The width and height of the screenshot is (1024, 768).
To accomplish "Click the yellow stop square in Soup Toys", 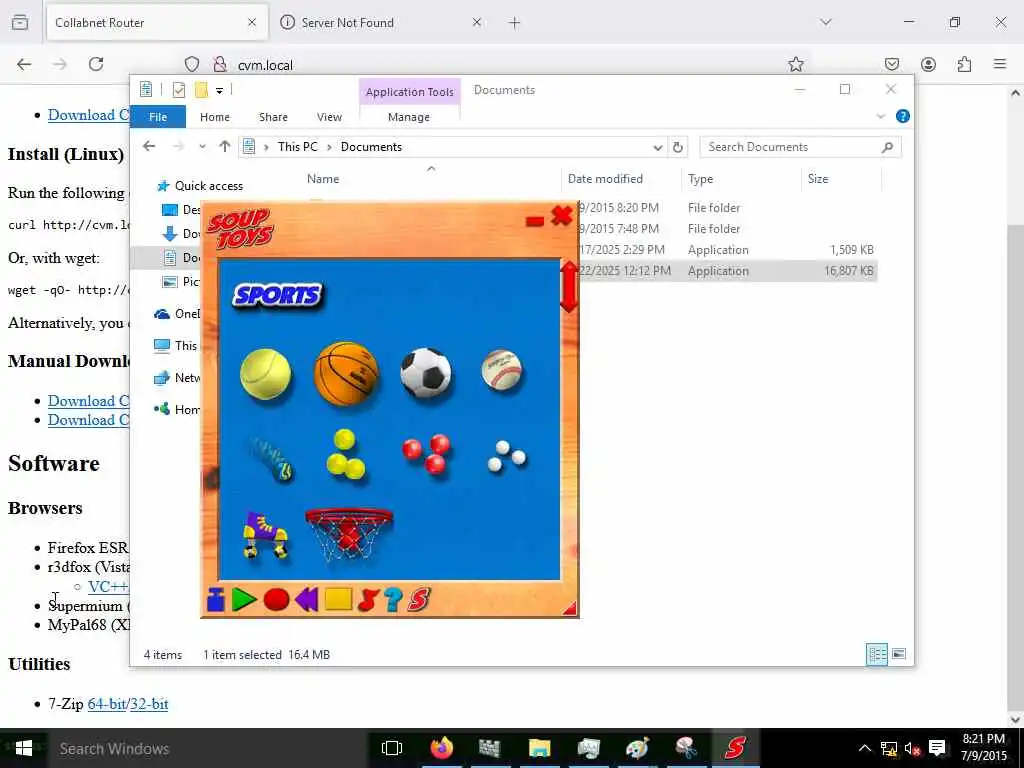I will point(338,600).
